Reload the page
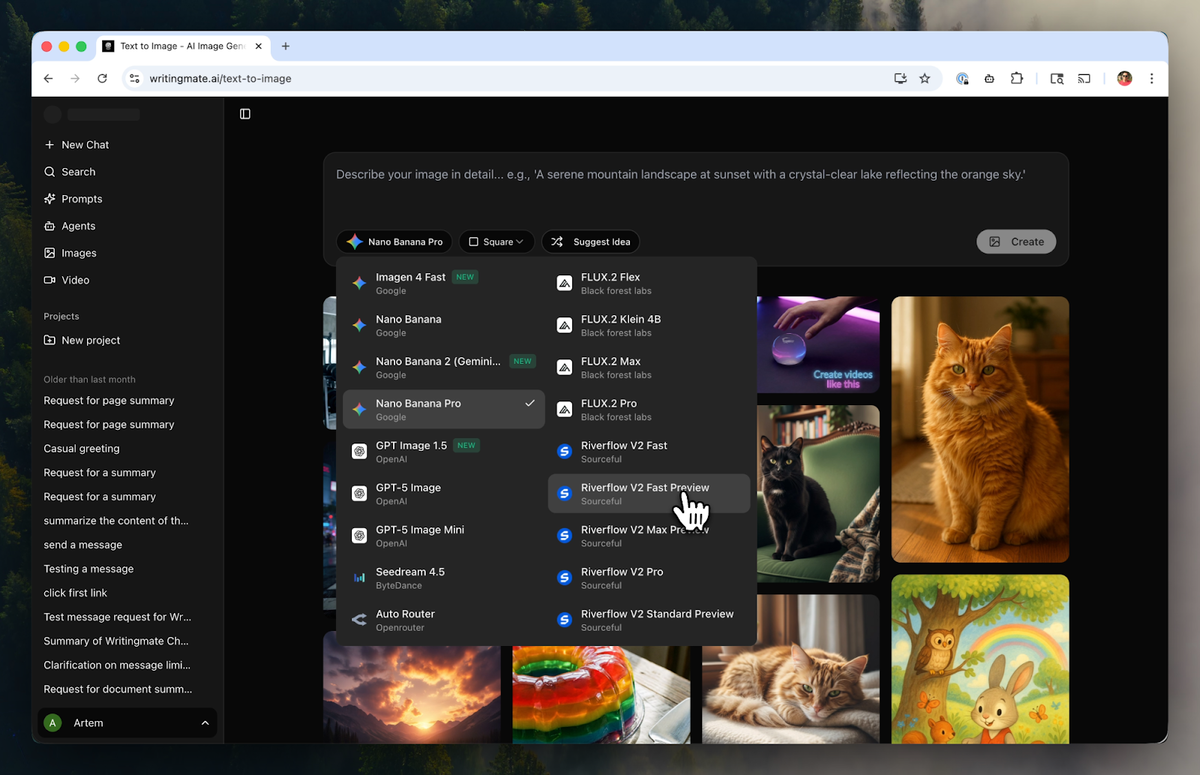Viewport: 1200px width, 775px height. [x=102, y=78]
